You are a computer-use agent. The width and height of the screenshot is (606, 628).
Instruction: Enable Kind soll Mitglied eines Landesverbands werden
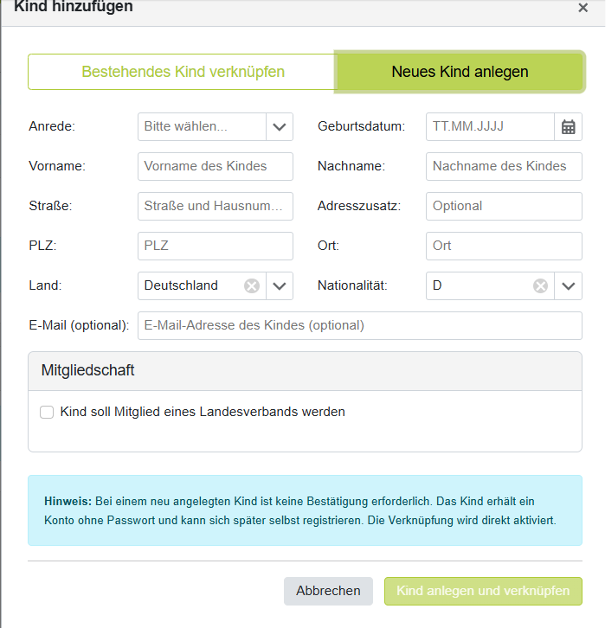click(x=47, y=412)
